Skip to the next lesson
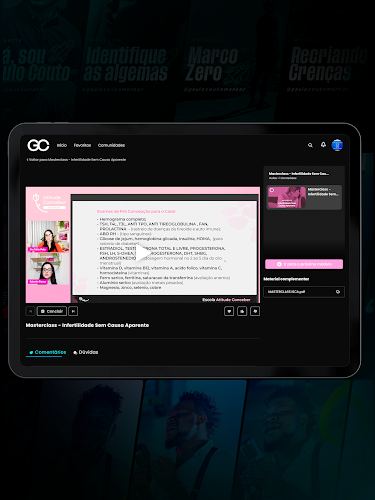This screenshot has width=375, height=500. [x=73, y=311]
